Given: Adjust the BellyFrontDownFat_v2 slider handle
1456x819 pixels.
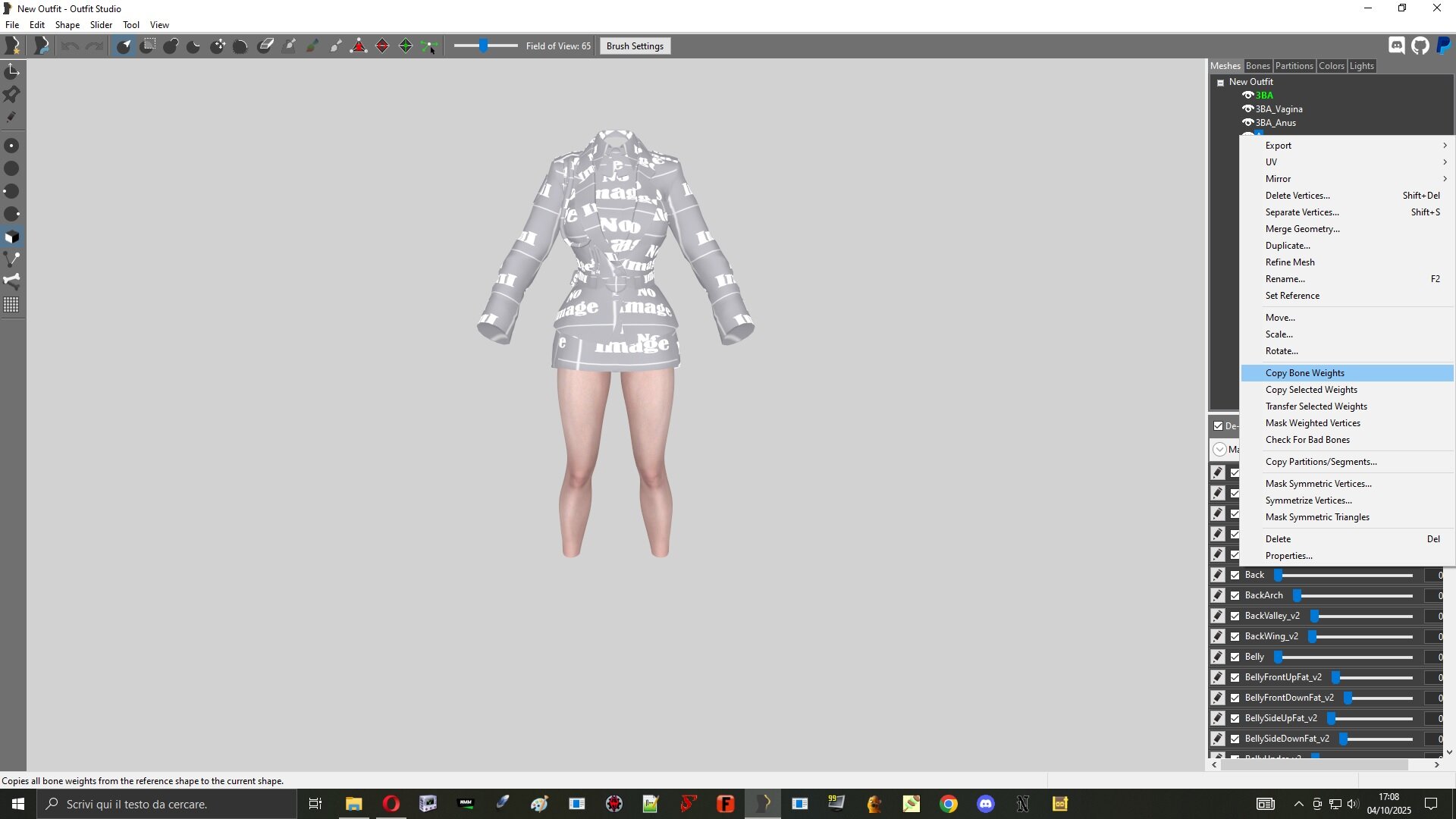Looking at the screenshot, I should (1348, 698).
